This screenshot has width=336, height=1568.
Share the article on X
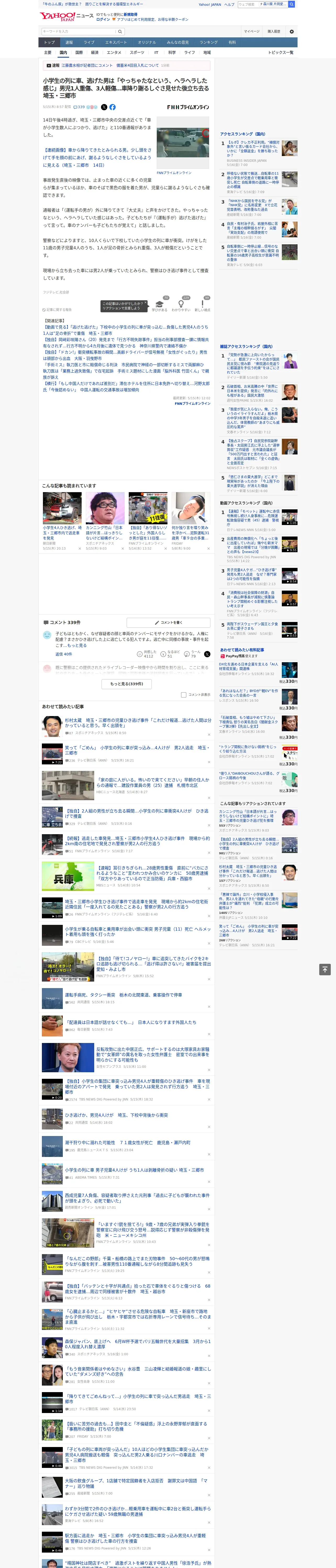click(104, 107)
